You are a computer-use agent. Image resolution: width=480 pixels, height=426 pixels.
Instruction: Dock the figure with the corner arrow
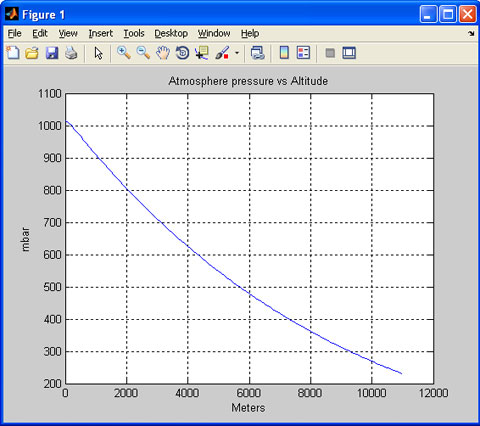click(x=471, y=33)
